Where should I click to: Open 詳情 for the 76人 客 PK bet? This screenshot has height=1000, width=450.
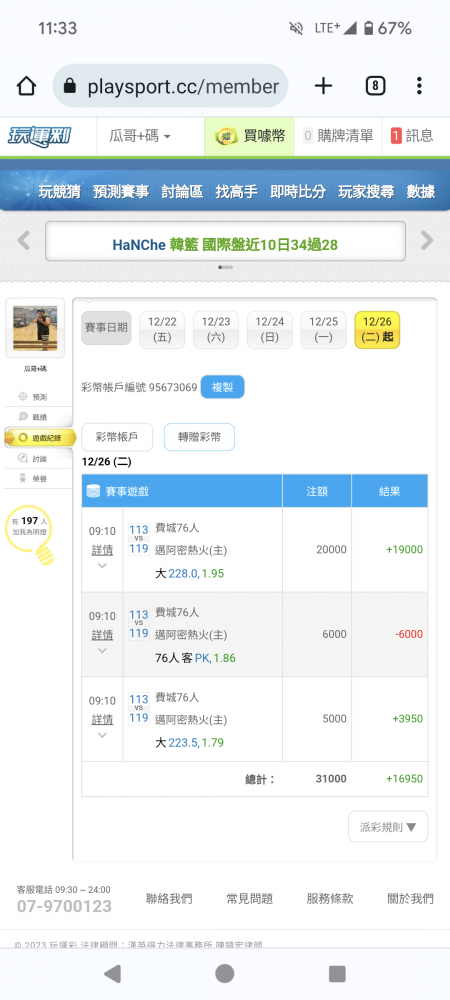tap(102, 635)
